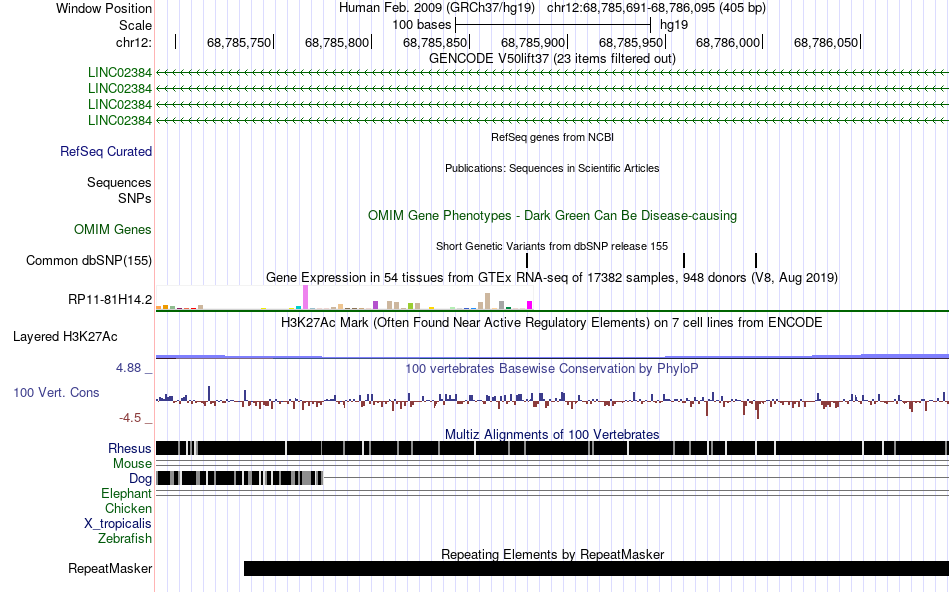
Task: Click the leftmost dbSNP variant tick mark
Action: pyautogui.click(x=527, y=261)
